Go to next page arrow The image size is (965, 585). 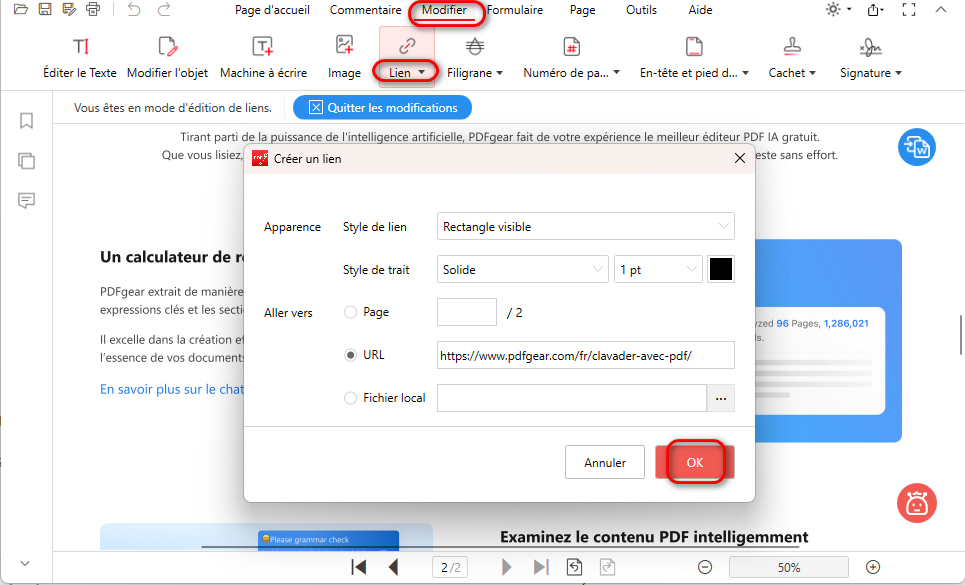coord(506,567)
